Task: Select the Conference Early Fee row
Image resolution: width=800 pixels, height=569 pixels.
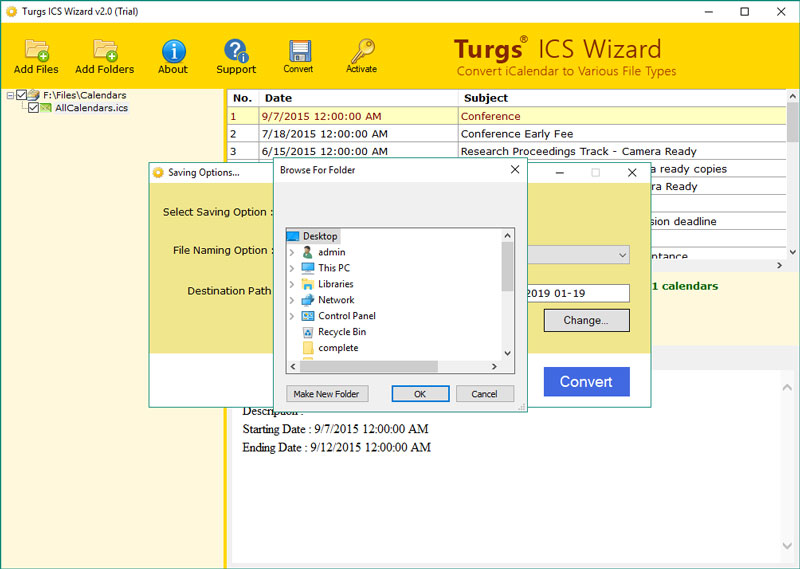Action: (507, 134)
